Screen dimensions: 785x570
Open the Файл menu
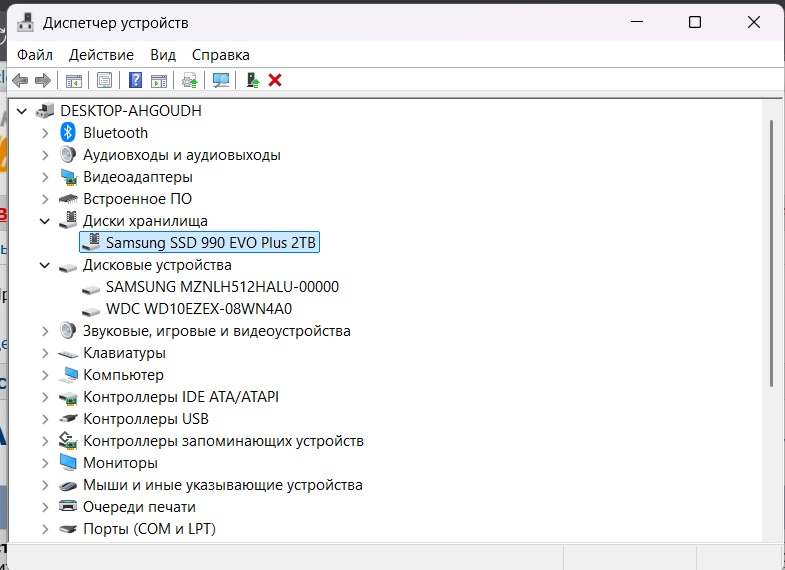tap(35, 55)
